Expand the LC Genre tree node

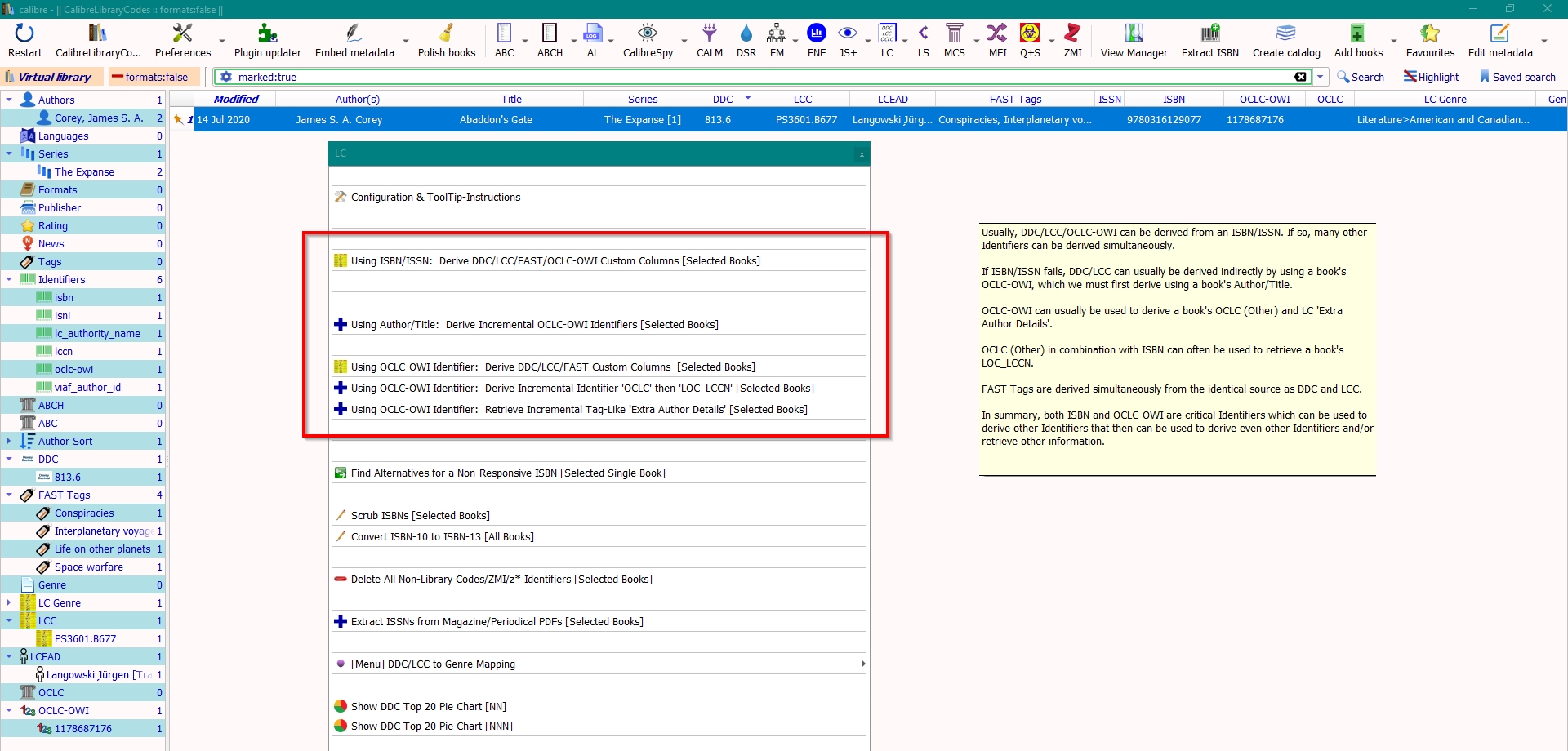pos(9,602)
